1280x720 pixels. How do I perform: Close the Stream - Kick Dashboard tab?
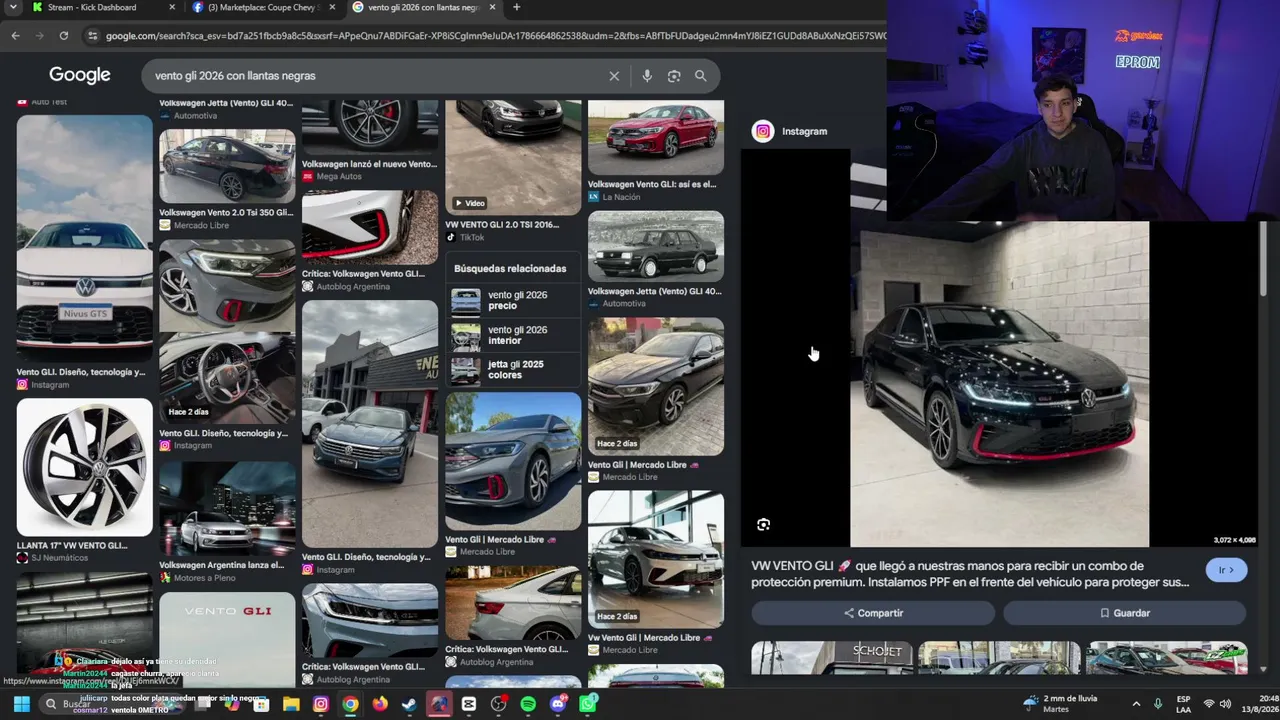(x=172, y=7)
